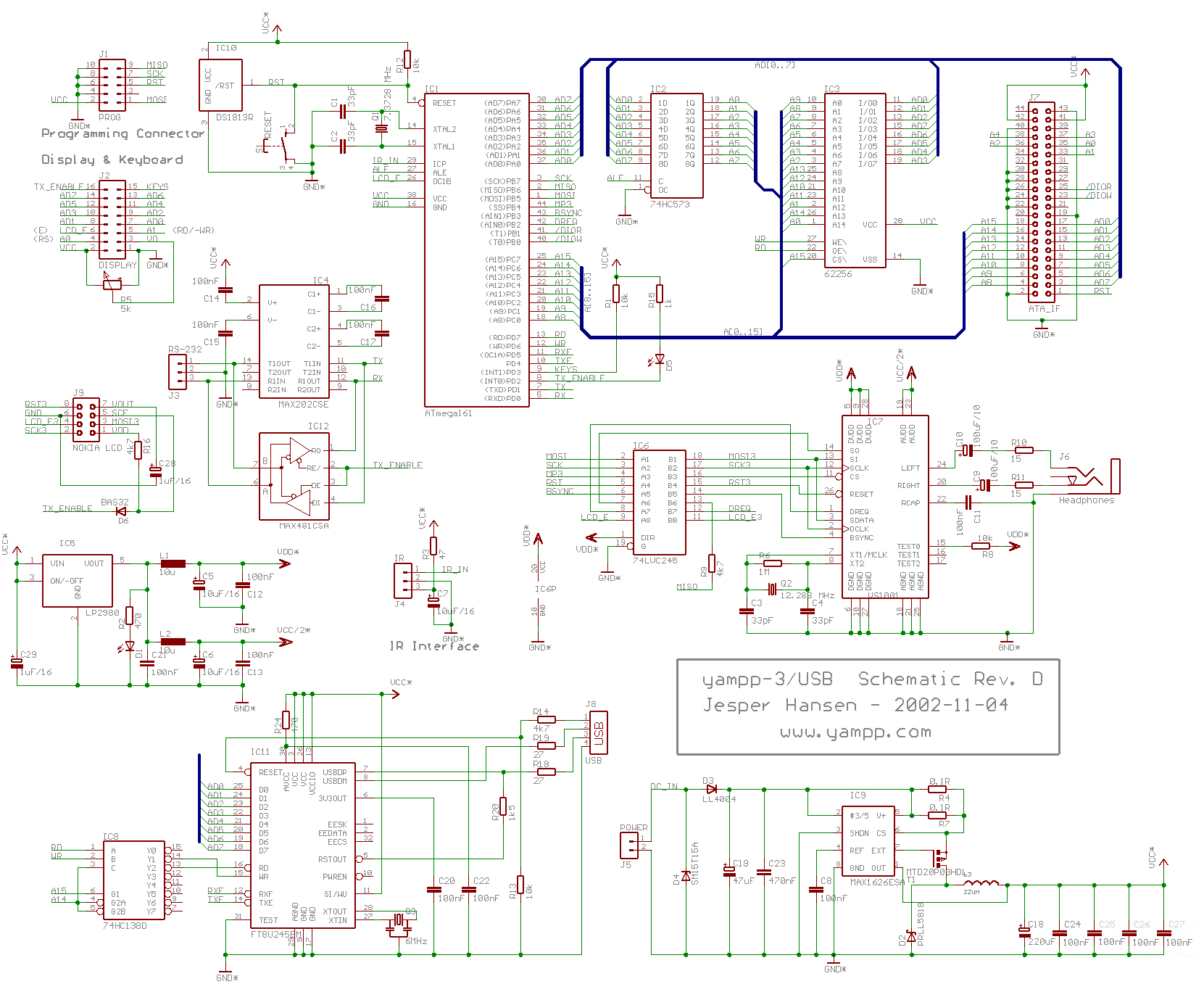Select the Q3 6MHz crystal symbol
The image size is (1204, 984).
(398, 924)
